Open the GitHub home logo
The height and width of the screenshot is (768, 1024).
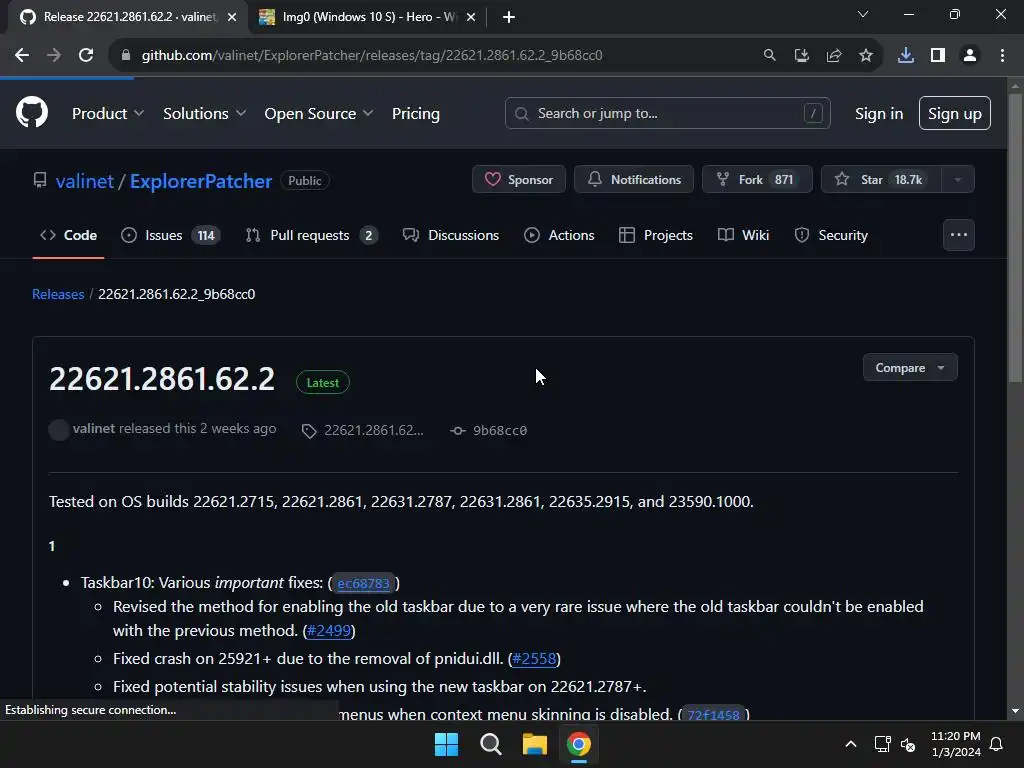point(31,112)
